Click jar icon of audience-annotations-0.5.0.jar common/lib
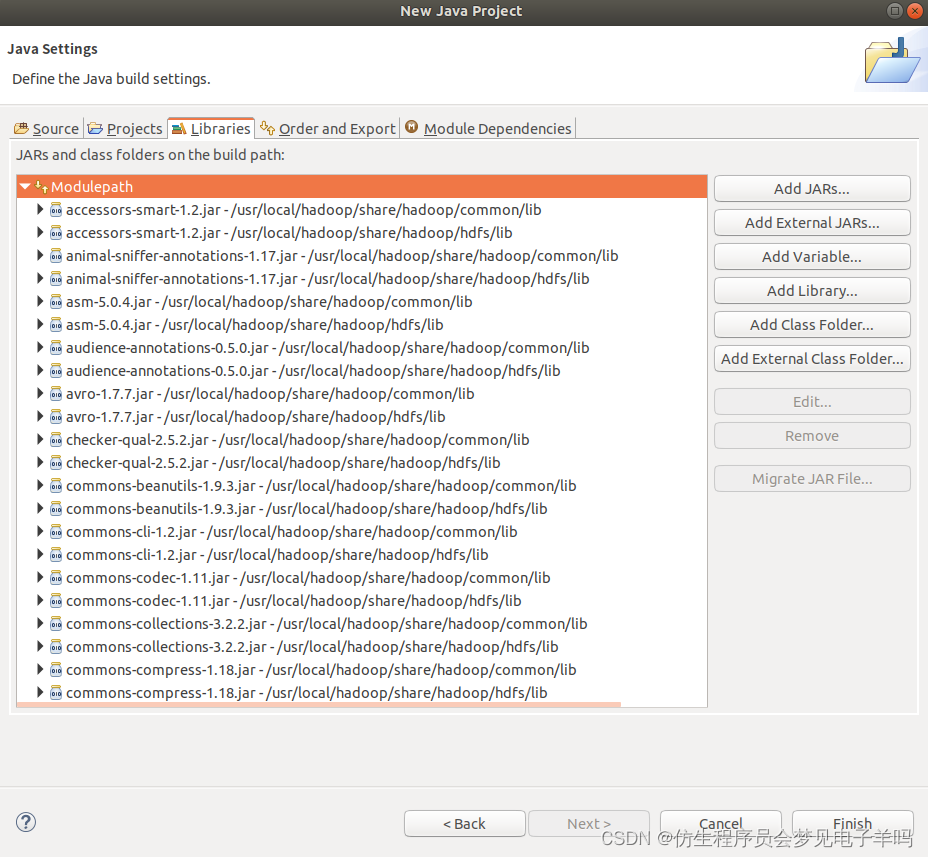Viewport: 928px width, 857px height. tap(56, 348)
